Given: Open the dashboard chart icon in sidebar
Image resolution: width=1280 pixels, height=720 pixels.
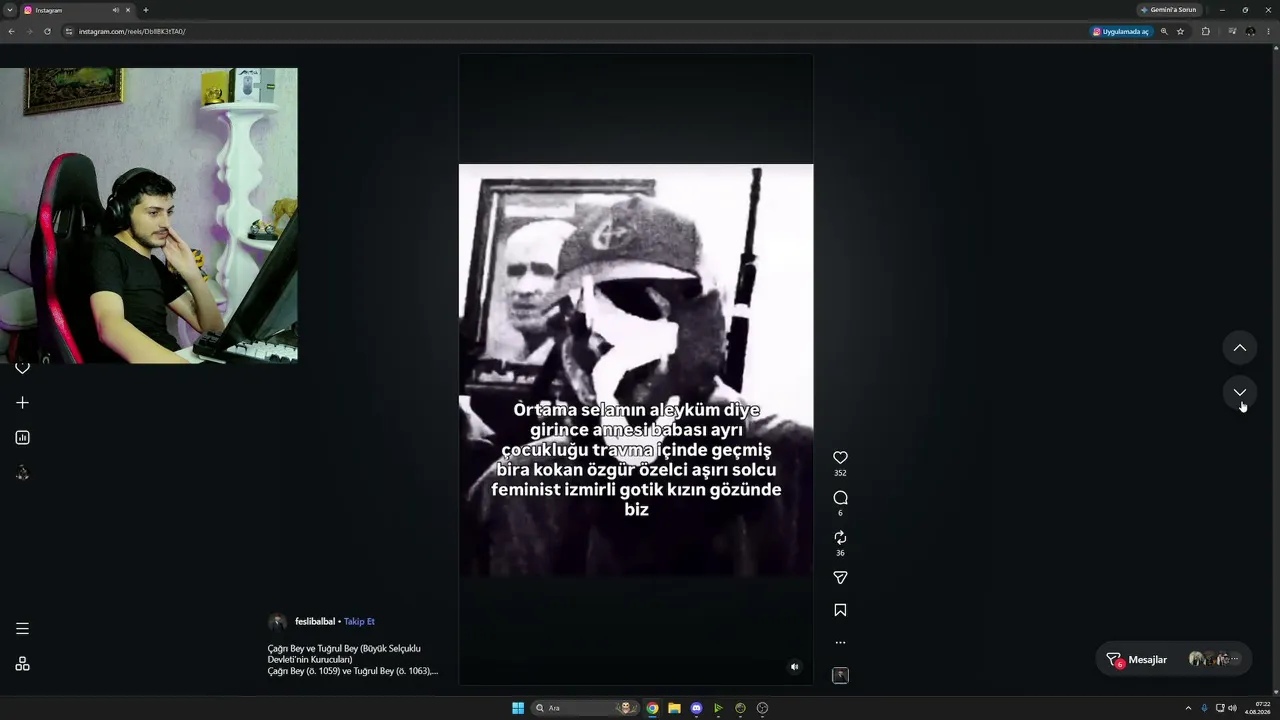Looking at the screenshot, I should point(22,438).
